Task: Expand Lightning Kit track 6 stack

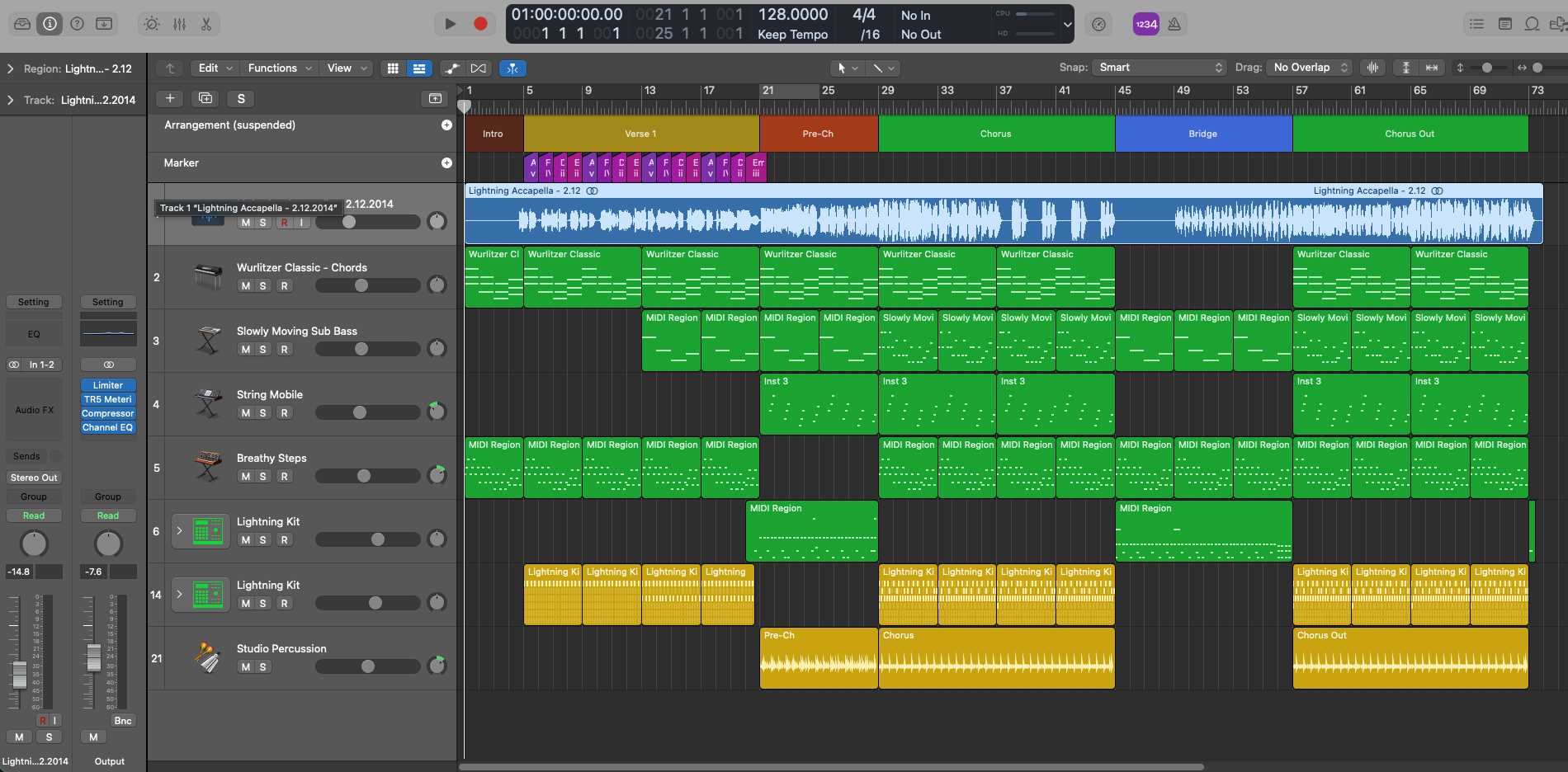Action: coord(179,530)
